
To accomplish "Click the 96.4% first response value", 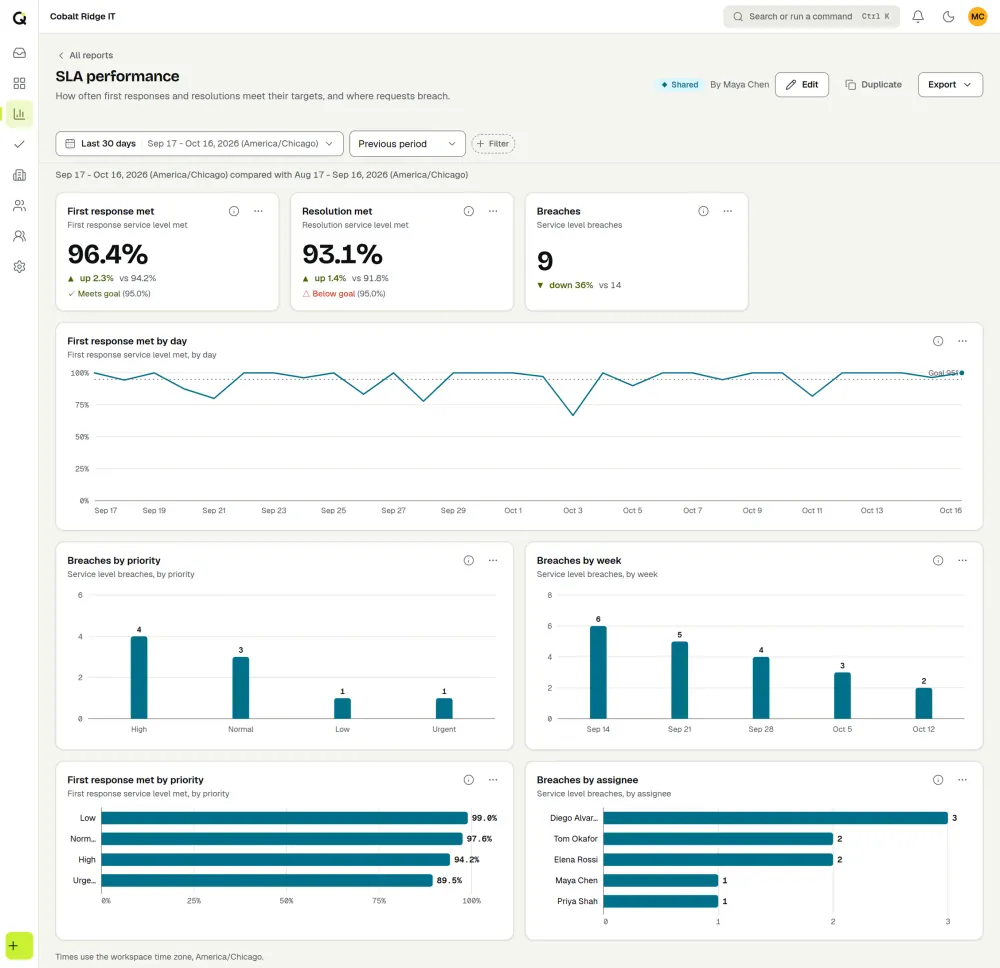I will pyautogui.click(x=108, y=254).
